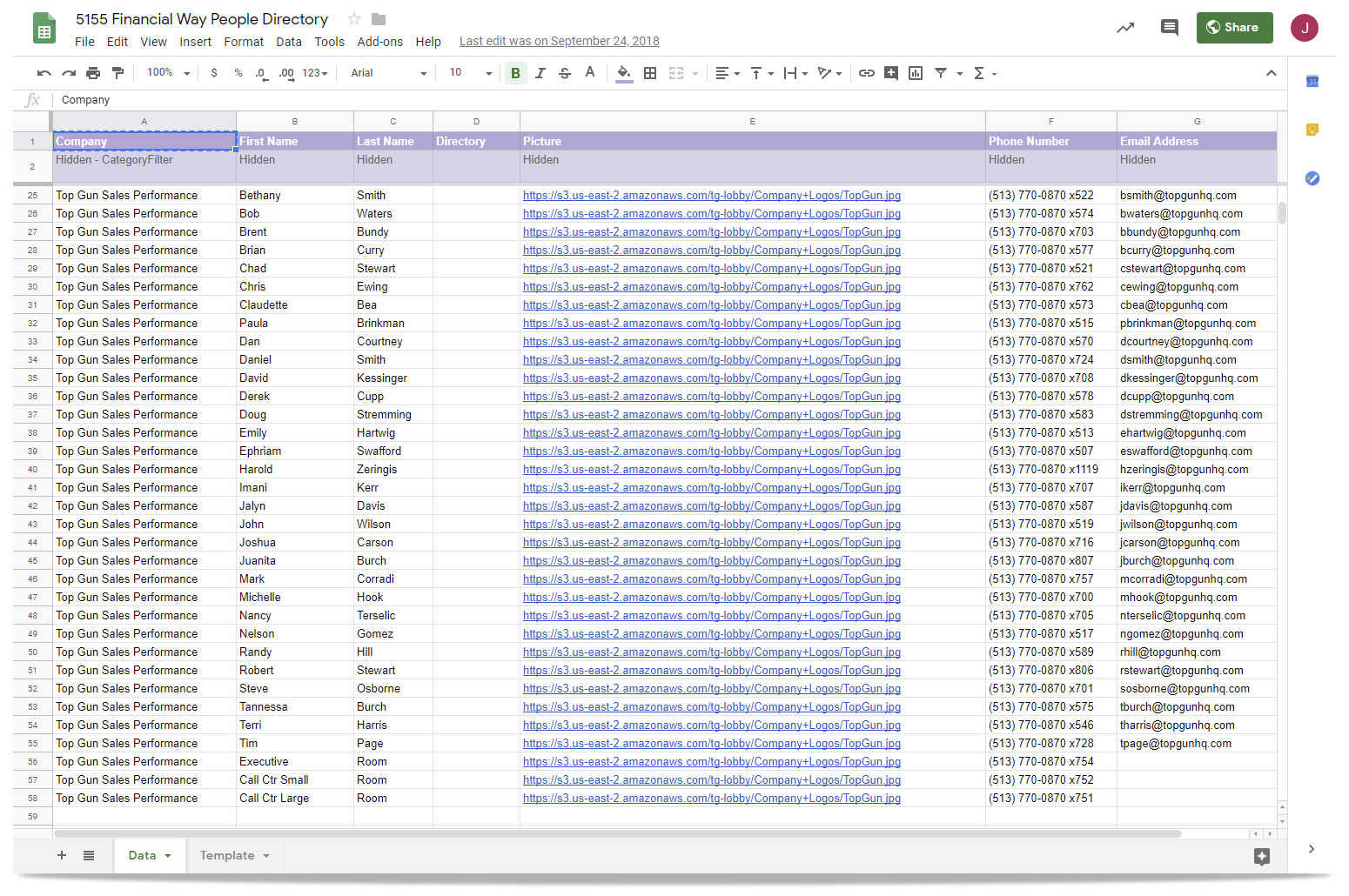Insert a comment from the toolbar

click(891, 74)
